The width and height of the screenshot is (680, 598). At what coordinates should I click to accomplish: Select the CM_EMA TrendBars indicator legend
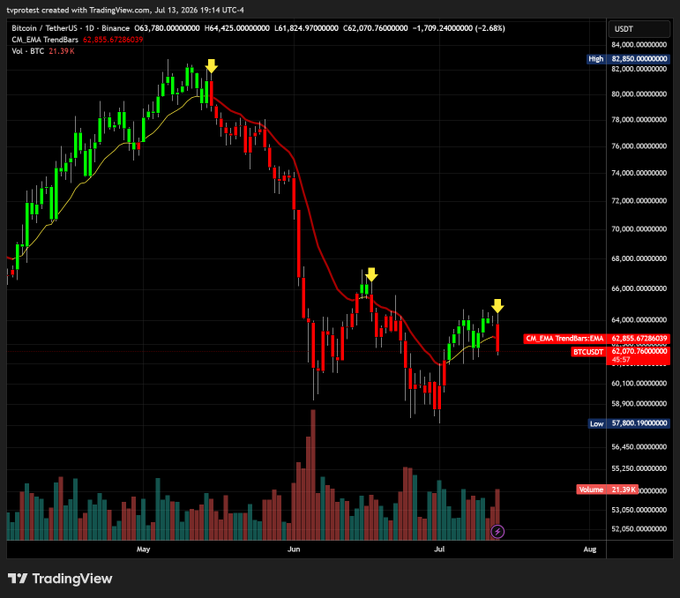(45, 39)
